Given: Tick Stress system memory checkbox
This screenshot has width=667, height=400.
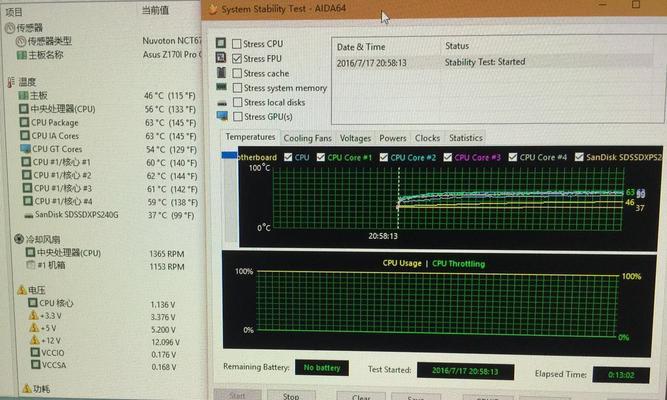Looking at the screenshot, I should [x=237, y=88].
